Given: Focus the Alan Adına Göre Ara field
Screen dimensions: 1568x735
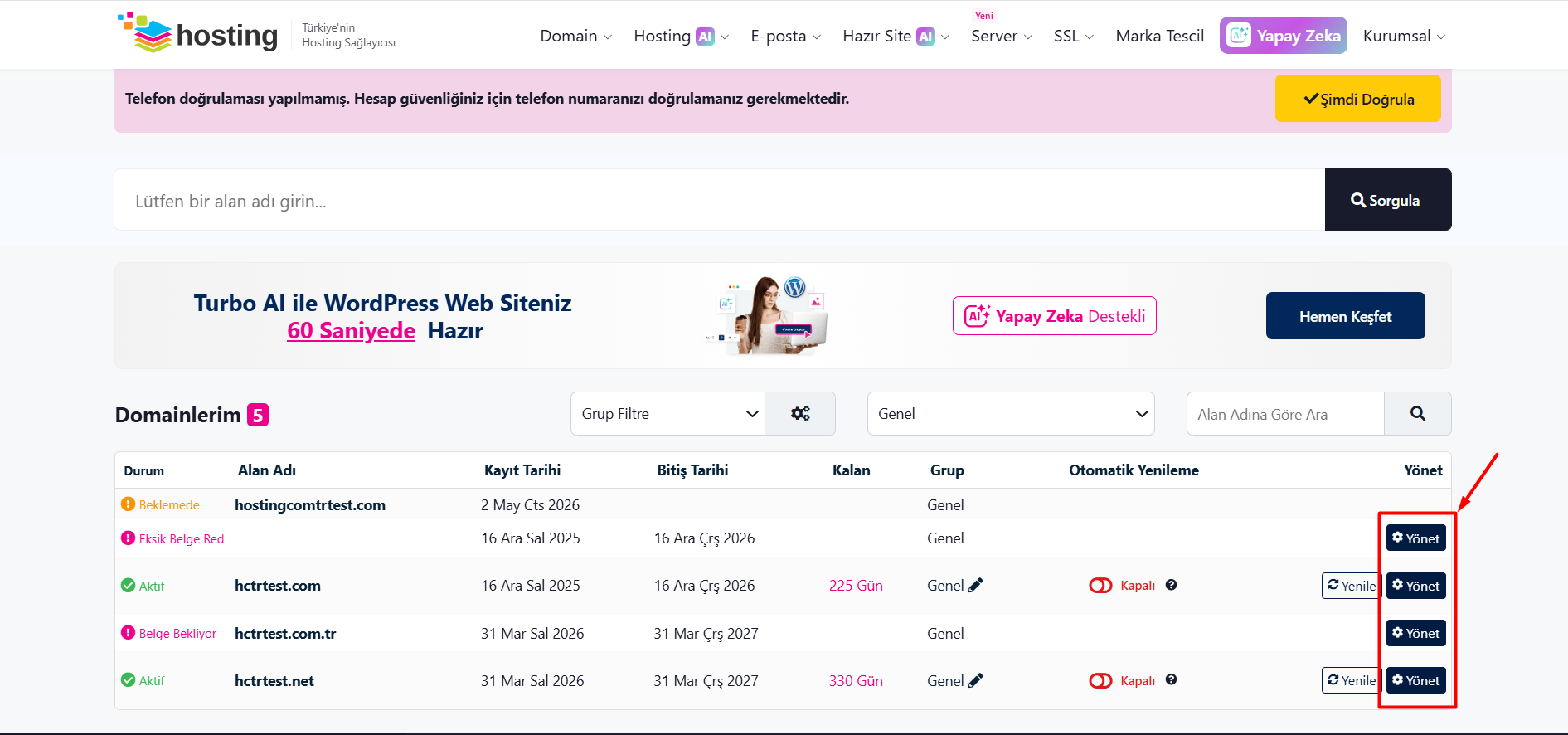Looking at the screenshot, I should [1285, 413].
